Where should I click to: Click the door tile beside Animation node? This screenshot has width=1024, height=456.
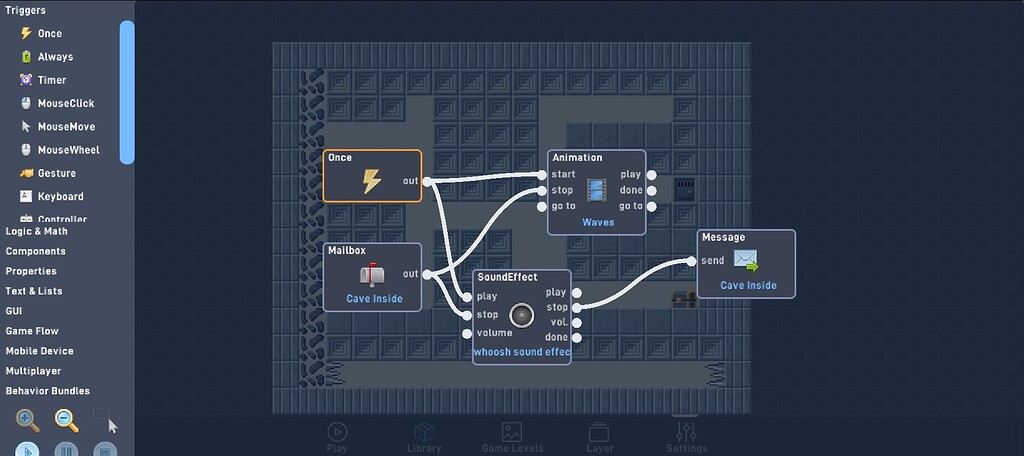pos(684,190)
